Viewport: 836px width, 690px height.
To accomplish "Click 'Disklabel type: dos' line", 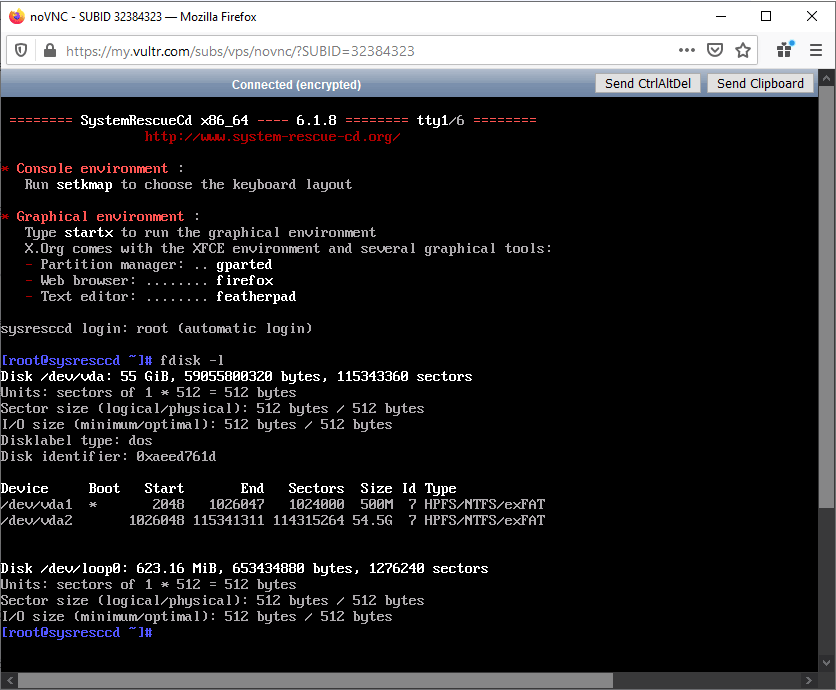I will [x=76, y=441].
